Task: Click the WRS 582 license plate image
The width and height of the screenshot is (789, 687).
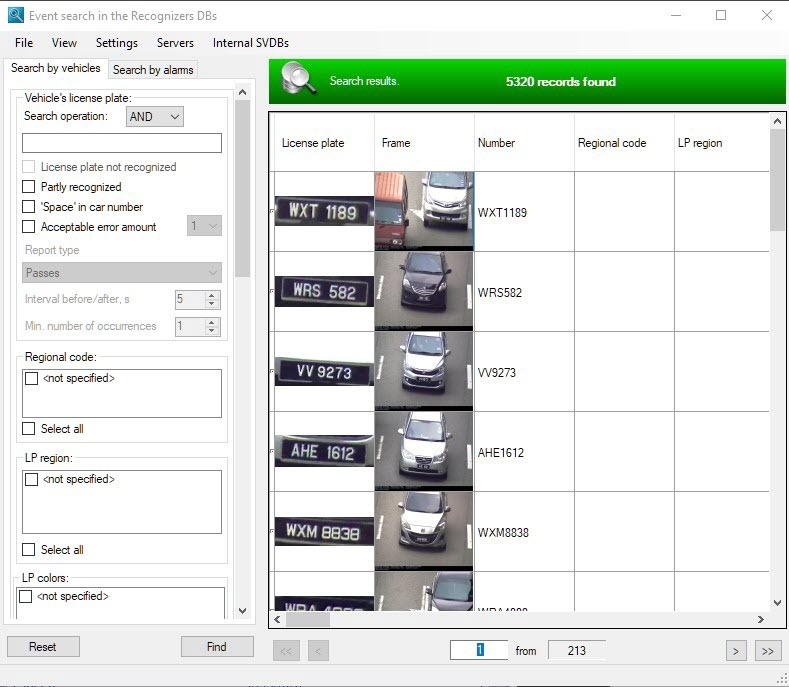Action: 324,291
